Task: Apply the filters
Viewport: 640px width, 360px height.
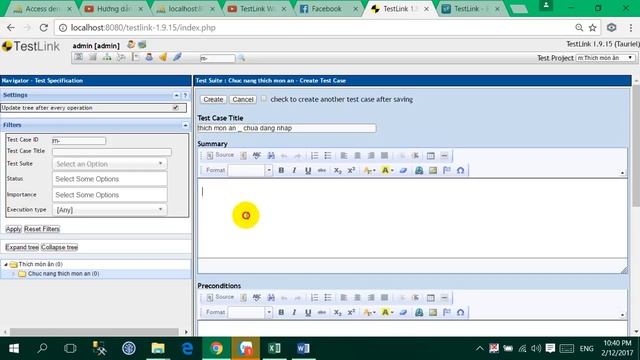Action: click(x=13, y=229)
